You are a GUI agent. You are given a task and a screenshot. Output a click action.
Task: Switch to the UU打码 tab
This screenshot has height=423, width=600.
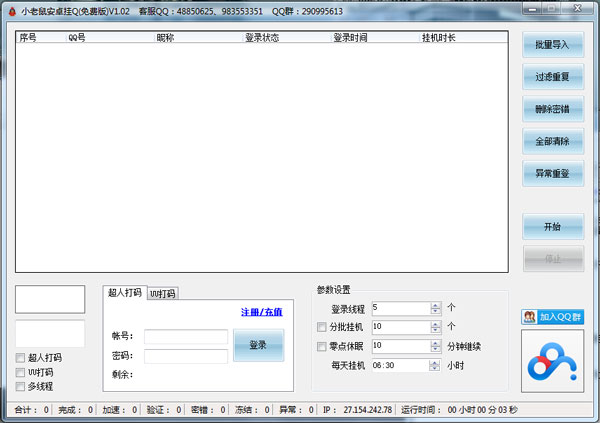162,294
